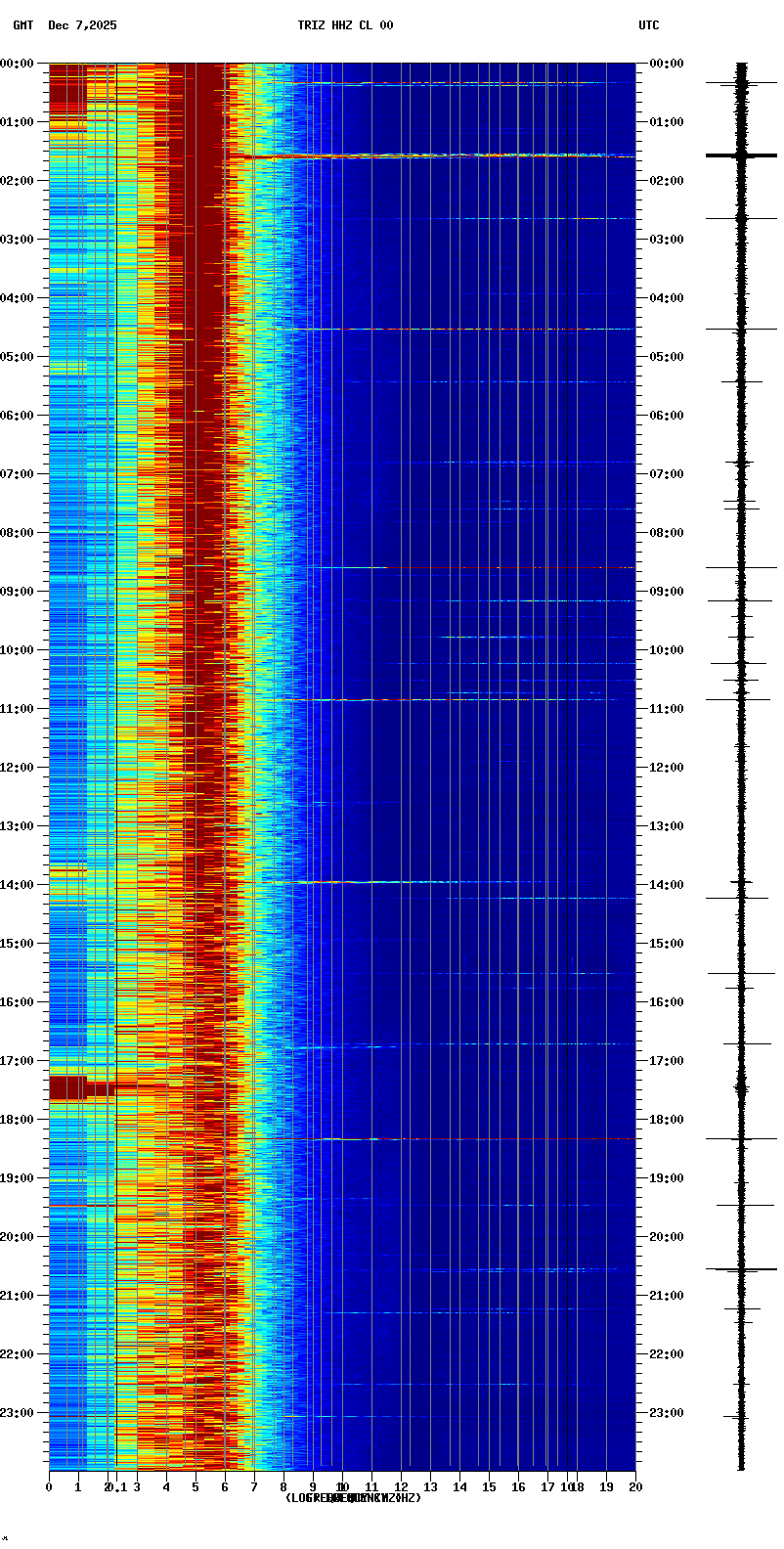This screenshot has height=1549, width=784.
Task: Click the frequency axis caption below the plot
Action: point(353,1498)
